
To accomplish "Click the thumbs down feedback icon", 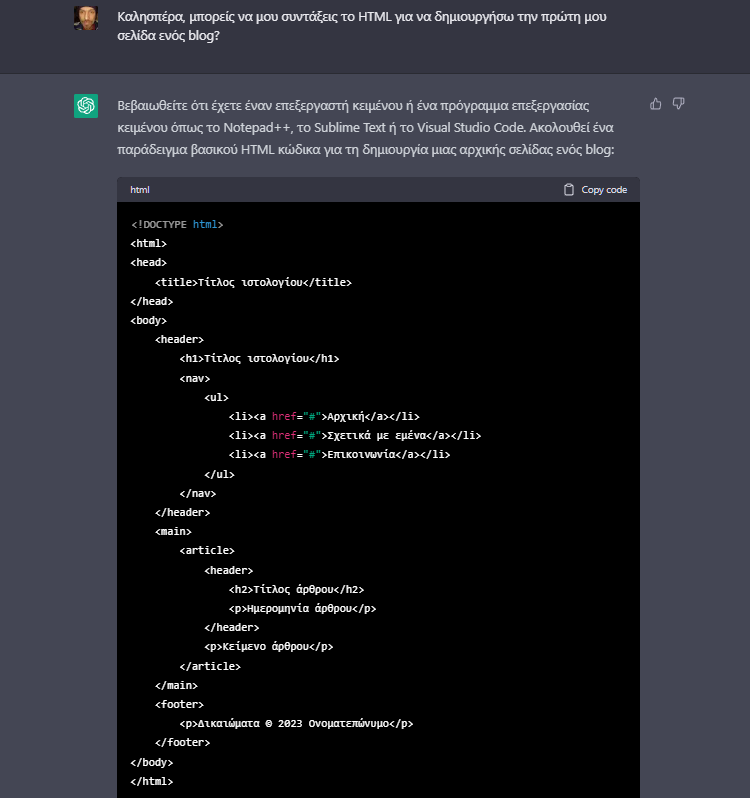I will (678, 104).
